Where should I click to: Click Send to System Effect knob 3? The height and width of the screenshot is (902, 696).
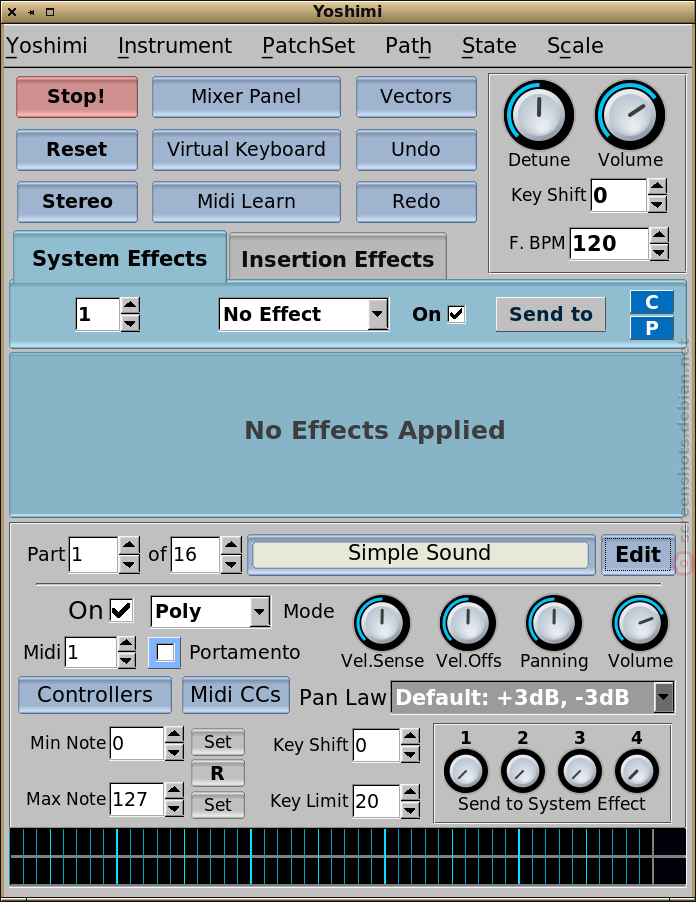click(579, 771)
